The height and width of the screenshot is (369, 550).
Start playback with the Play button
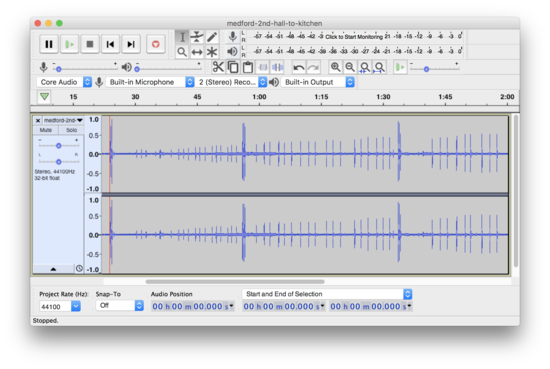pos(69,44)
